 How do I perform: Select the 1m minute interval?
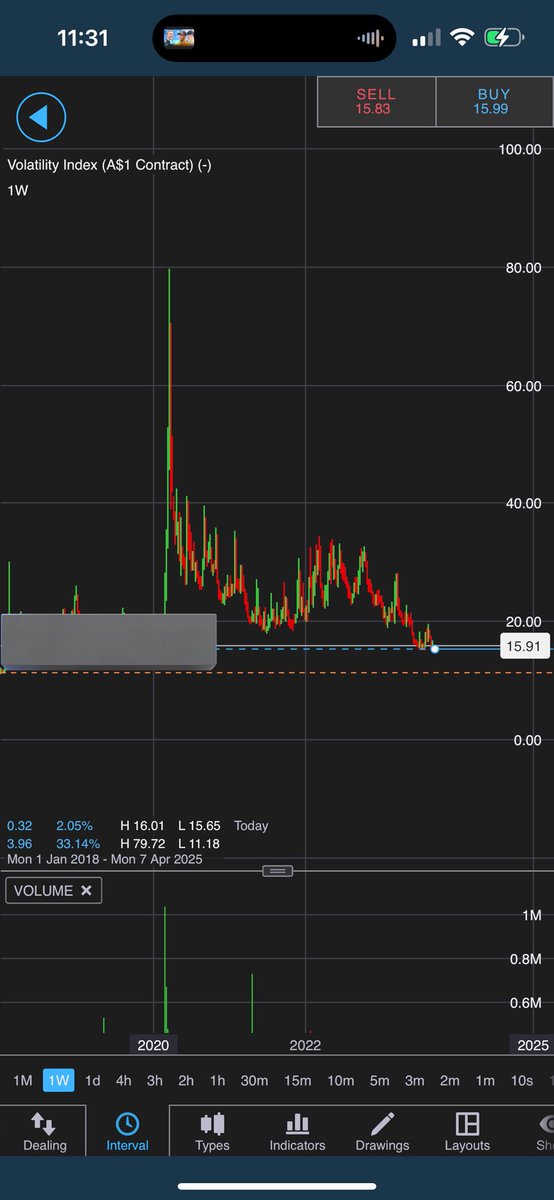tap(485, 1080)
